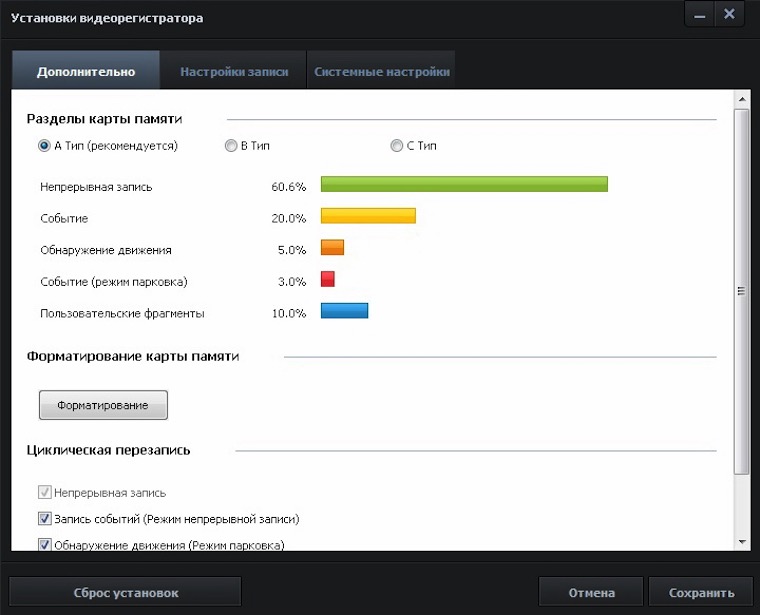Image resolution: width=760 pixels, height=615 pixels.
Task: Click the scrollbar up arrow
Action: [x=741, y=99]
